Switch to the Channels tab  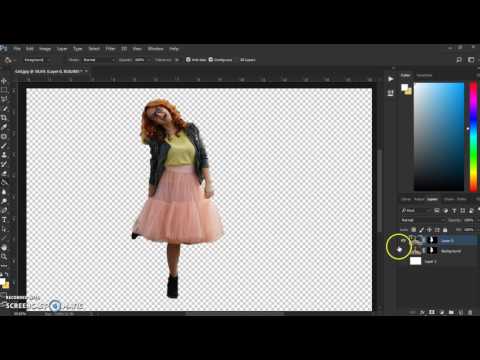(x=449, y=199)
